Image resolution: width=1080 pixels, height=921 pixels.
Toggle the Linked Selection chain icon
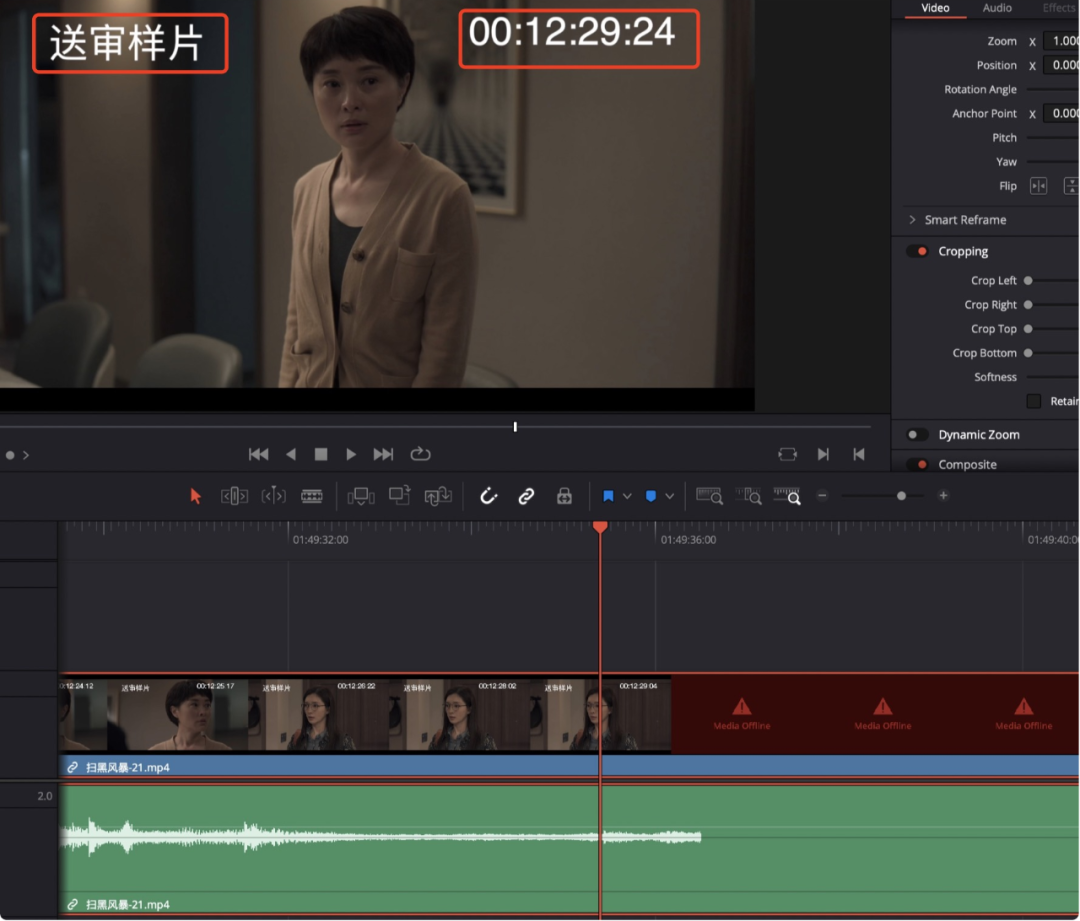(x=526, y=496)
